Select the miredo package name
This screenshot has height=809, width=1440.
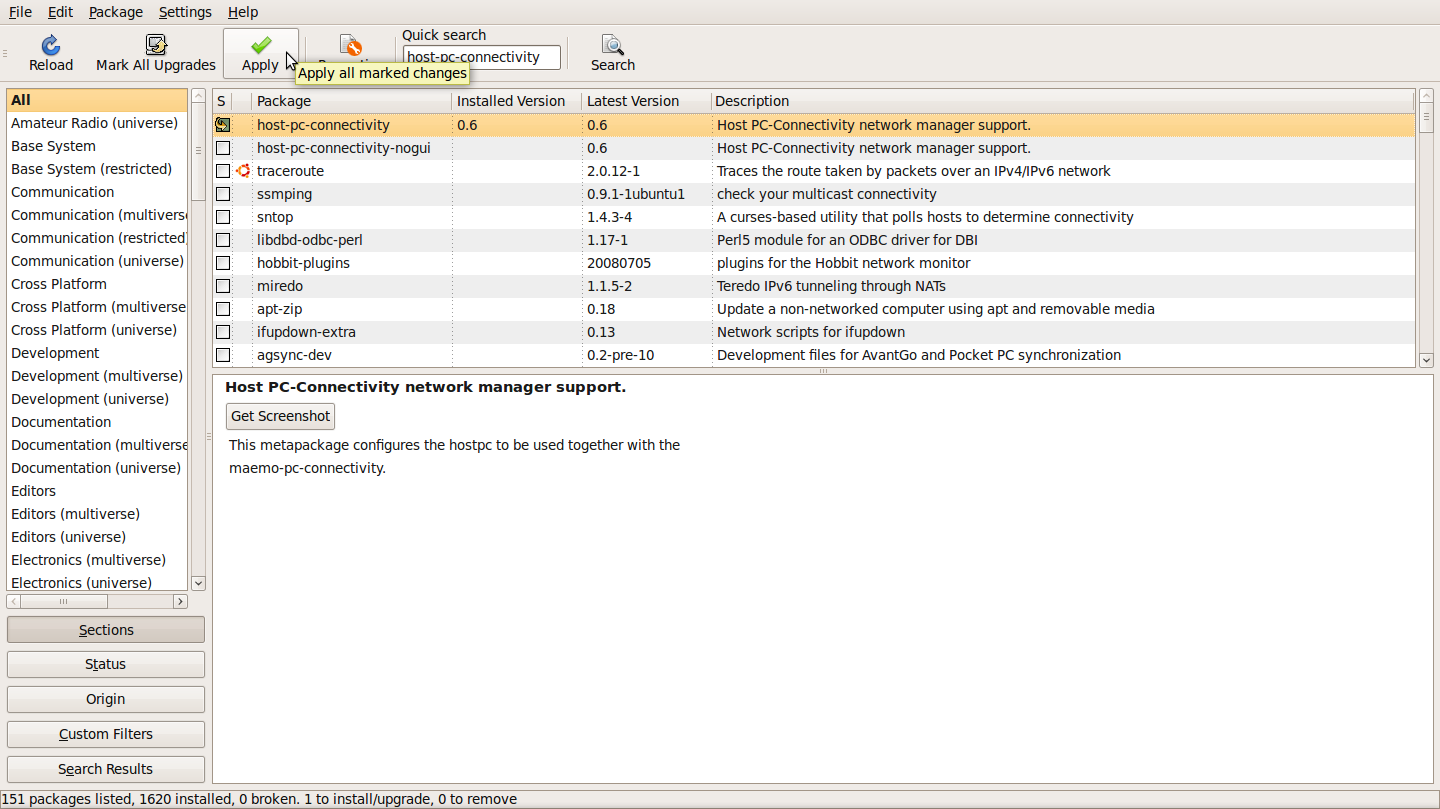click(280, 286)
